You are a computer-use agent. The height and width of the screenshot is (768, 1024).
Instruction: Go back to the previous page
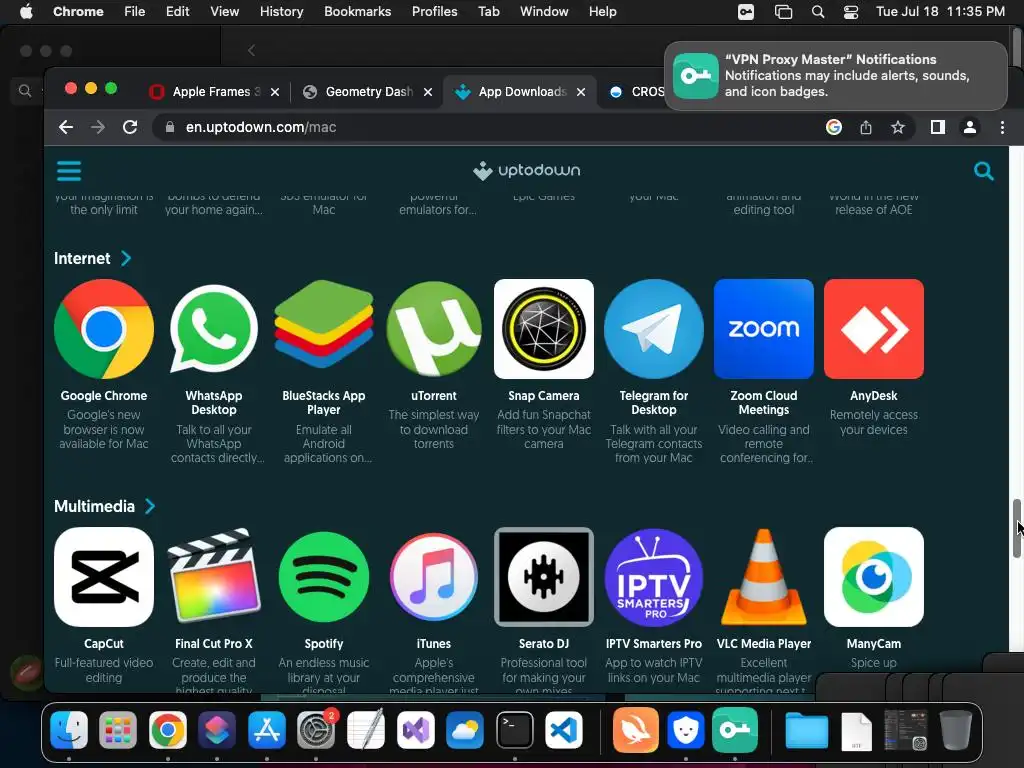tap(66, 127)
